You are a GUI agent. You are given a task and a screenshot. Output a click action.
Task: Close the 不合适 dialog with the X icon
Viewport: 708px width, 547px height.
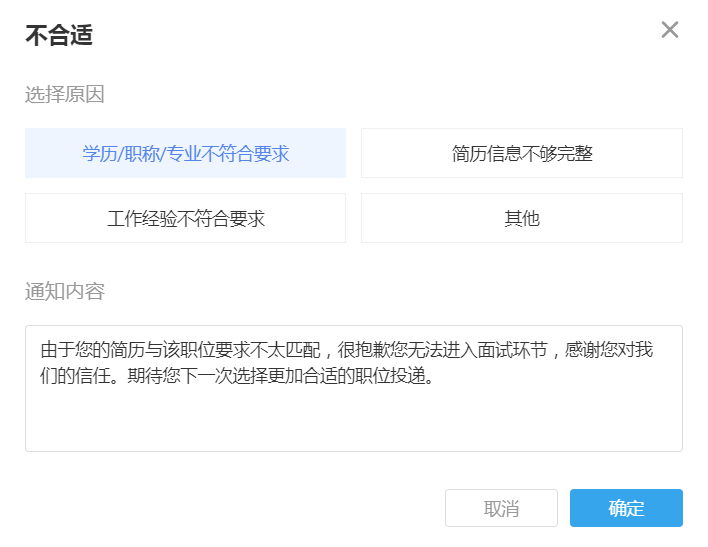(x=670, y=30)
